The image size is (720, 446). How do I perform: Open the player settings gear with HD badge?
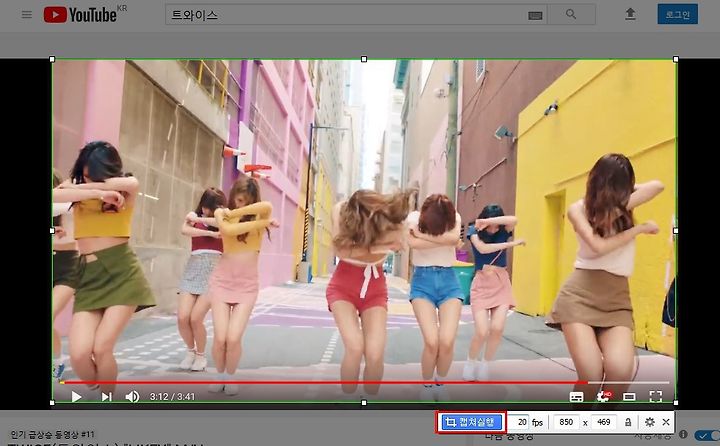603,396
